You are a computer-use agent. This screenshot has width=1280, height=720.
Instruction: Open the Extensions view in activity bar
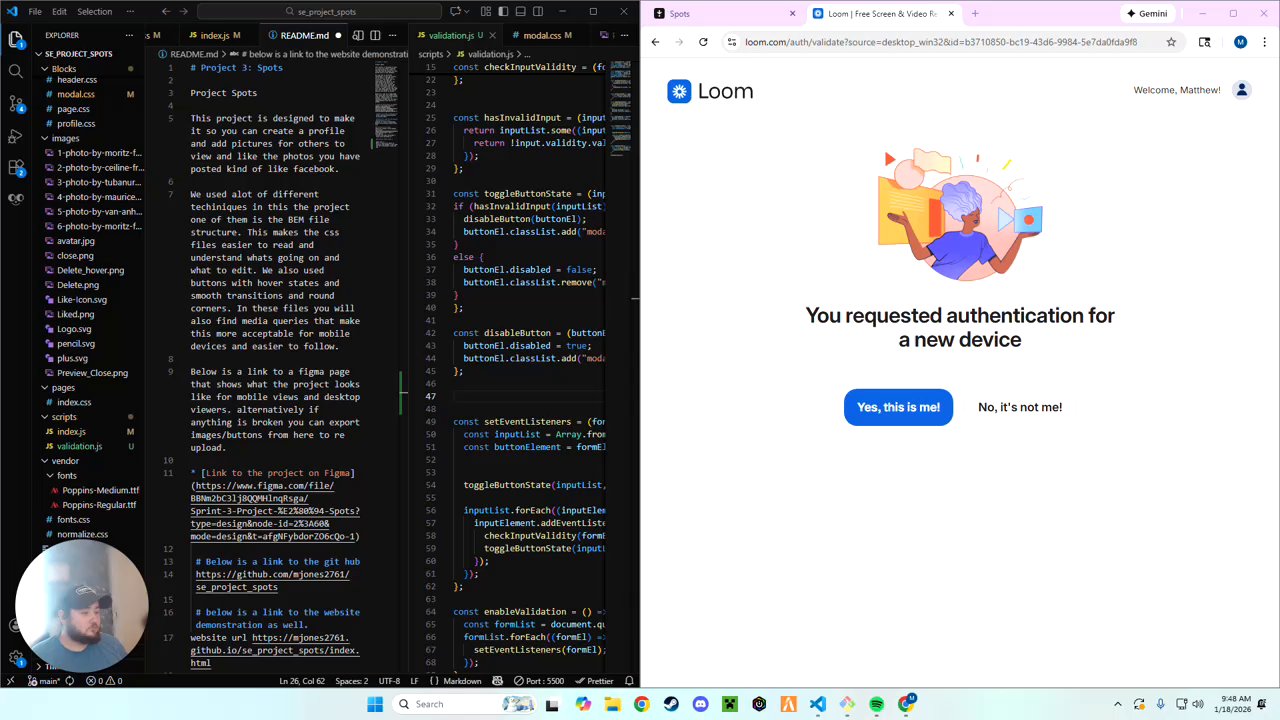[x=15, y=167]
